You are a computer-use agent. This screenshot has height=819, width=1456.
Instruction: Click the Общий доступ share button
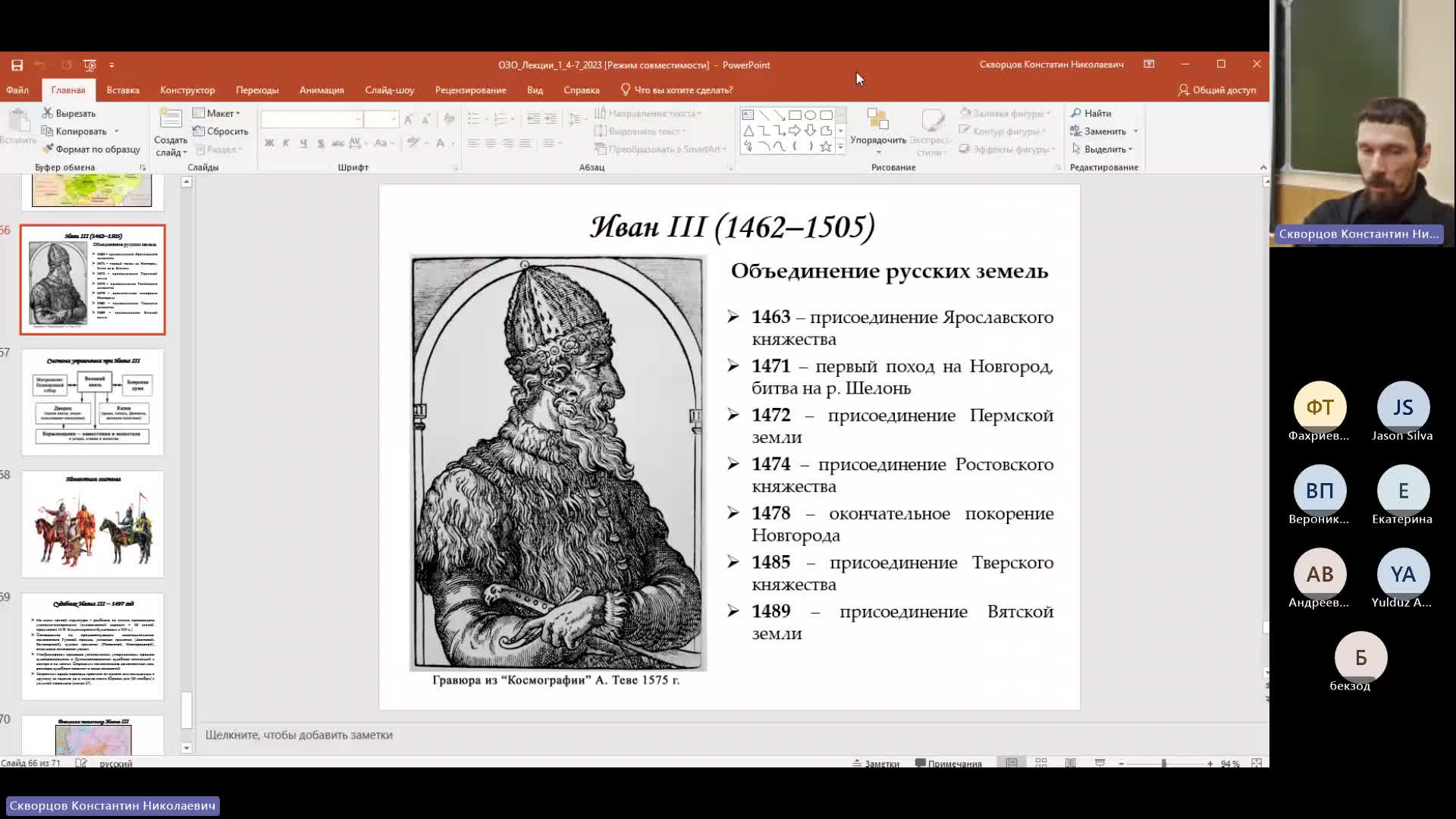coord(1217,89)
